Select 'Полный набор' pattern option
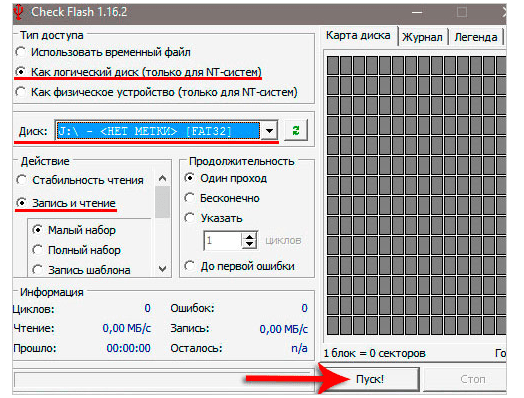The image size is (524, 398). 76,250
